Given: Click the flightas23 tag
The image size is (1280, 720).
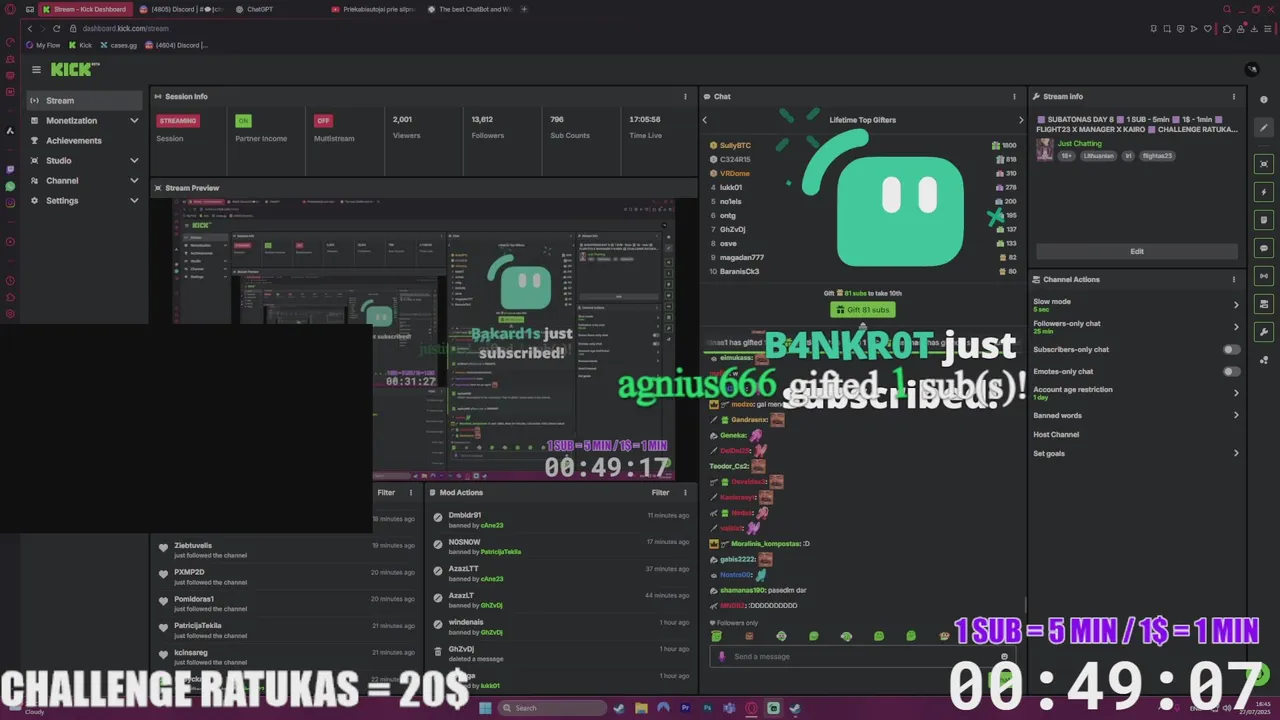Looking at the screenshot, I should [1157, 156].
